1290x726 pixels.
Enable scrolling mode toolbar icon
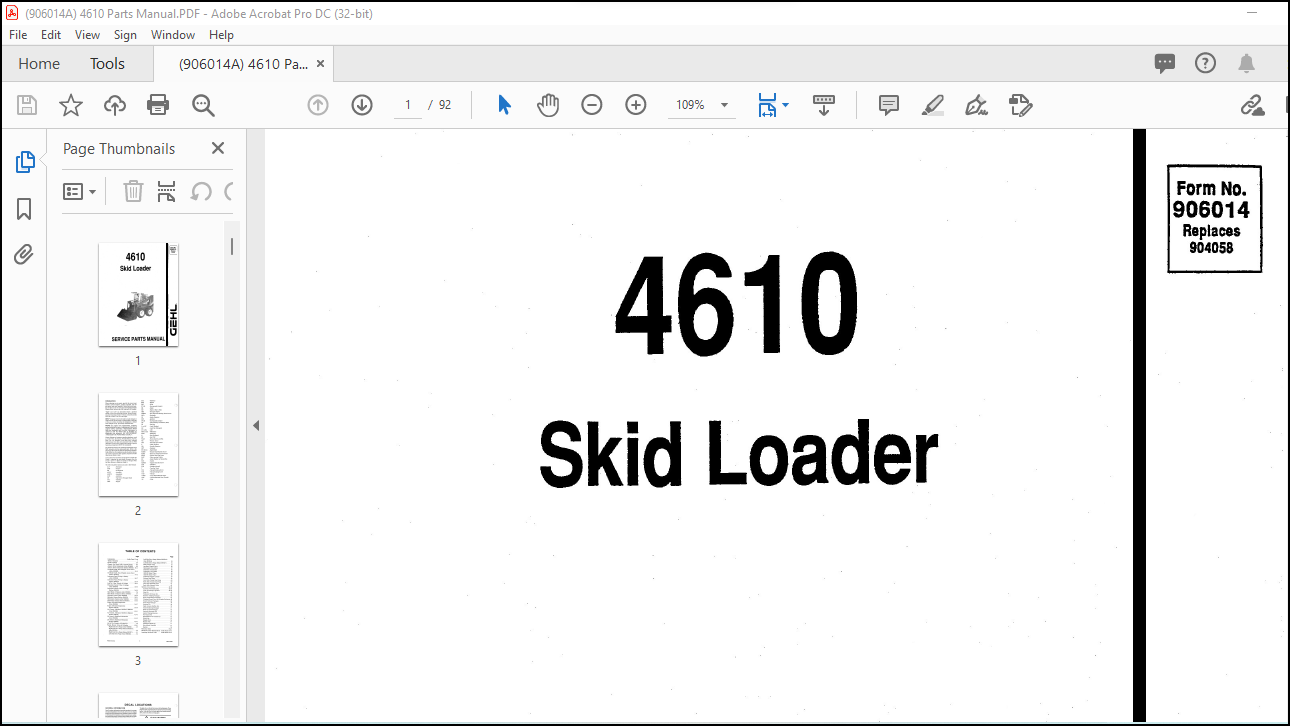click(824, 105)
